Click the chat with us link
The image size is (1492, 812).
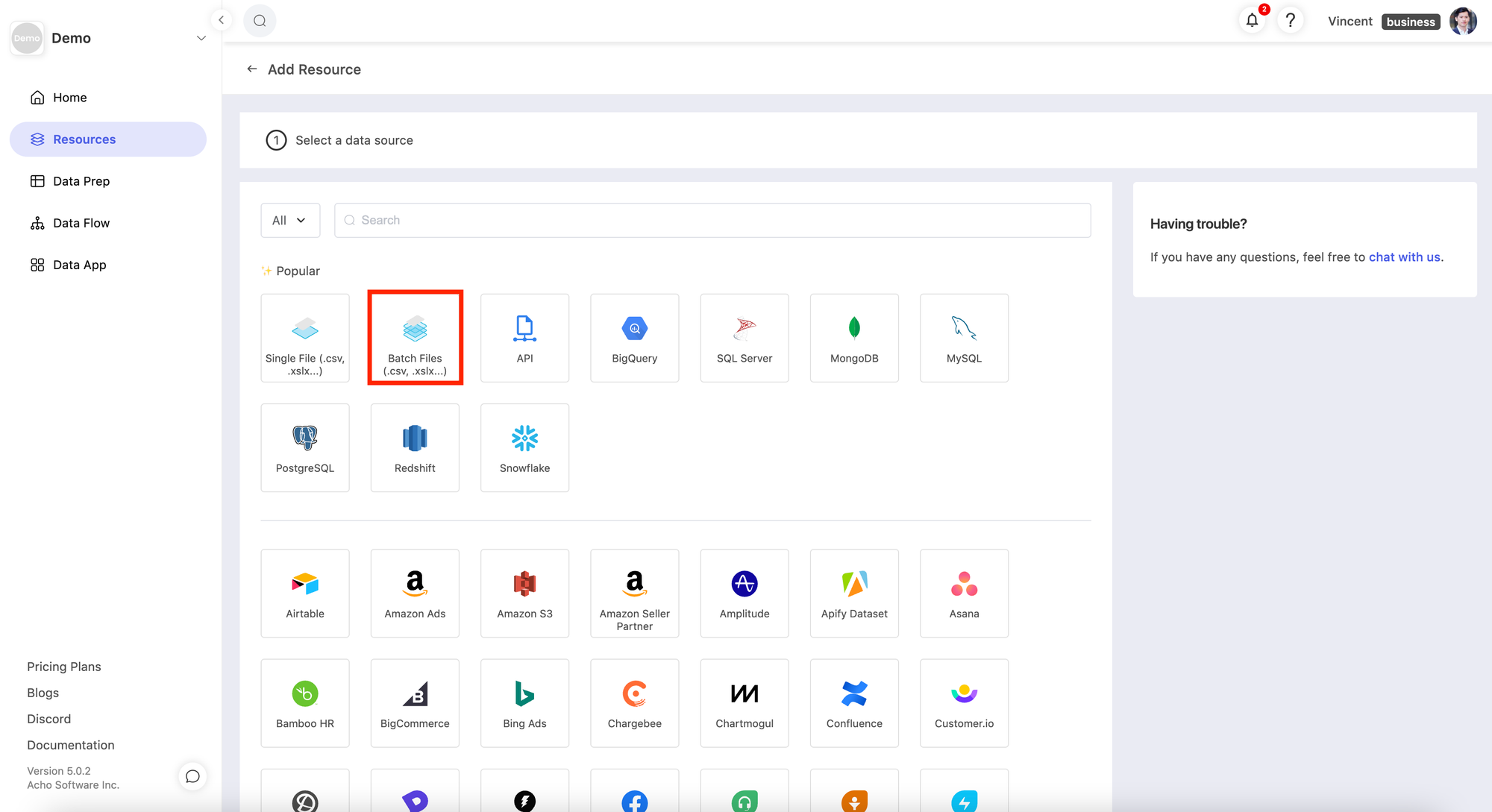(1404, 257)
